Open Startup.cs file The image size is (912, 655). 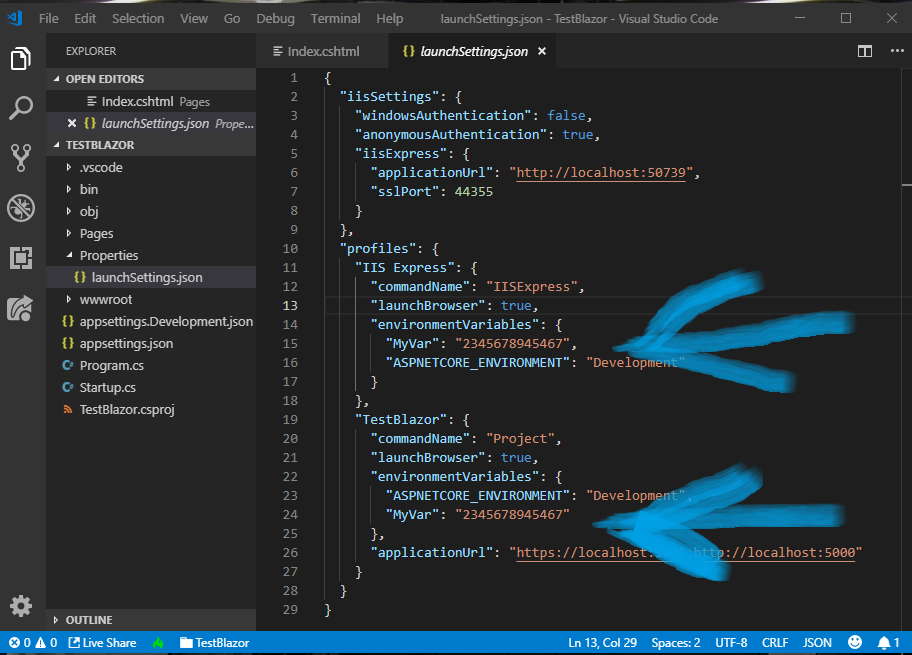click(x=151, y=387)
